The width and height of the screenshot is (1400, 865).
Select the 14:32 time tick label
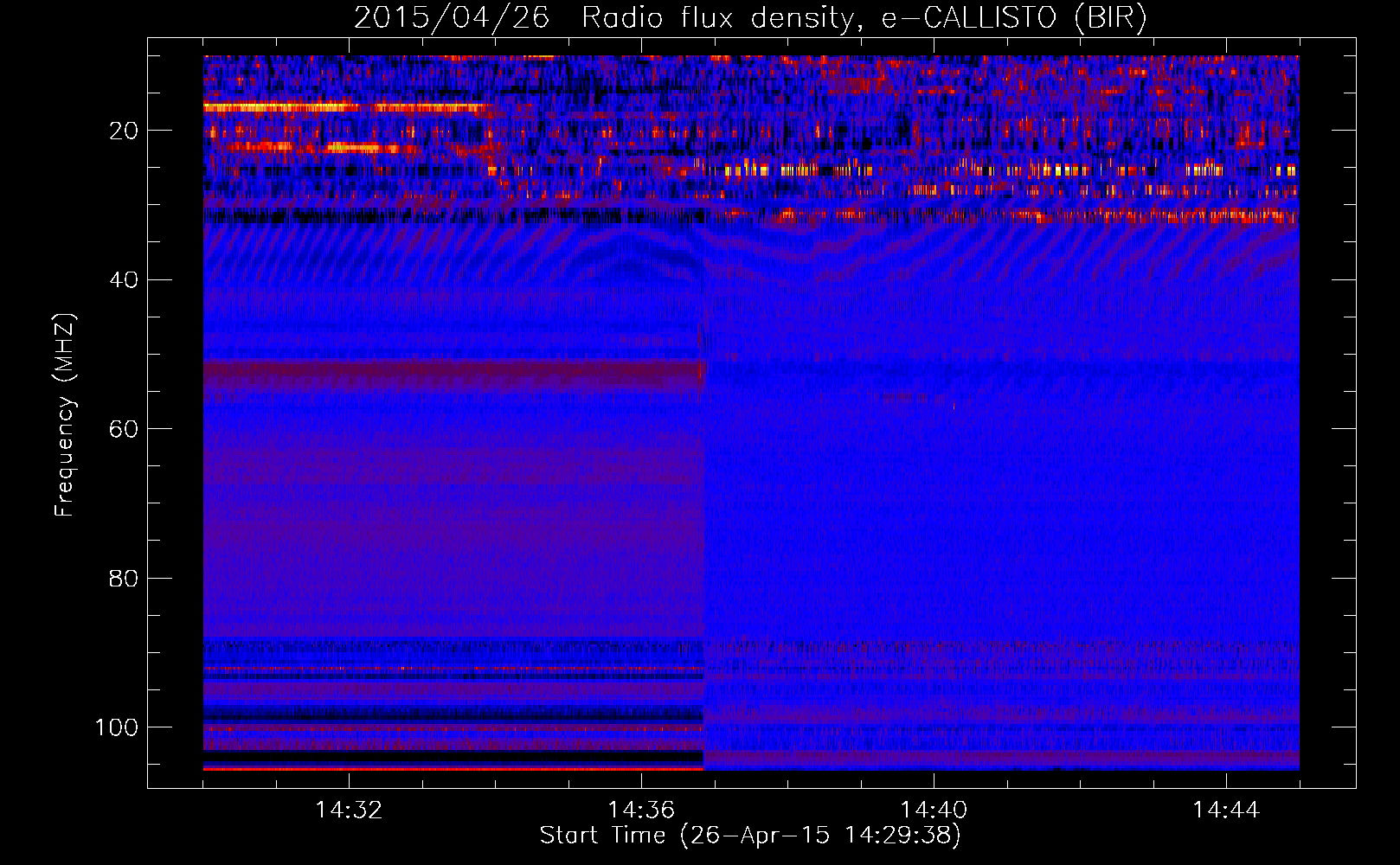(x=349, y=811)
